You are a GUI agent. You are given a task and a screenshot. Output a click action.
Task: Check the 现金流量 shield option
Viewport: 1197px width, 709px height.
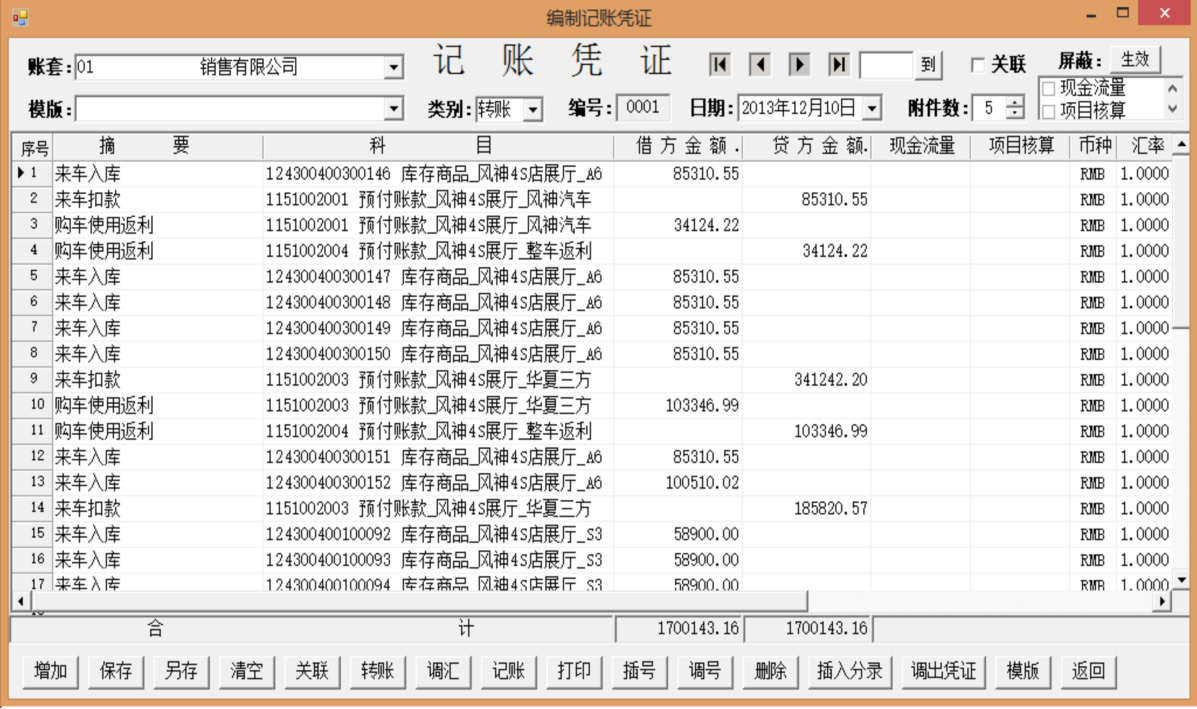pos(1048,90)
